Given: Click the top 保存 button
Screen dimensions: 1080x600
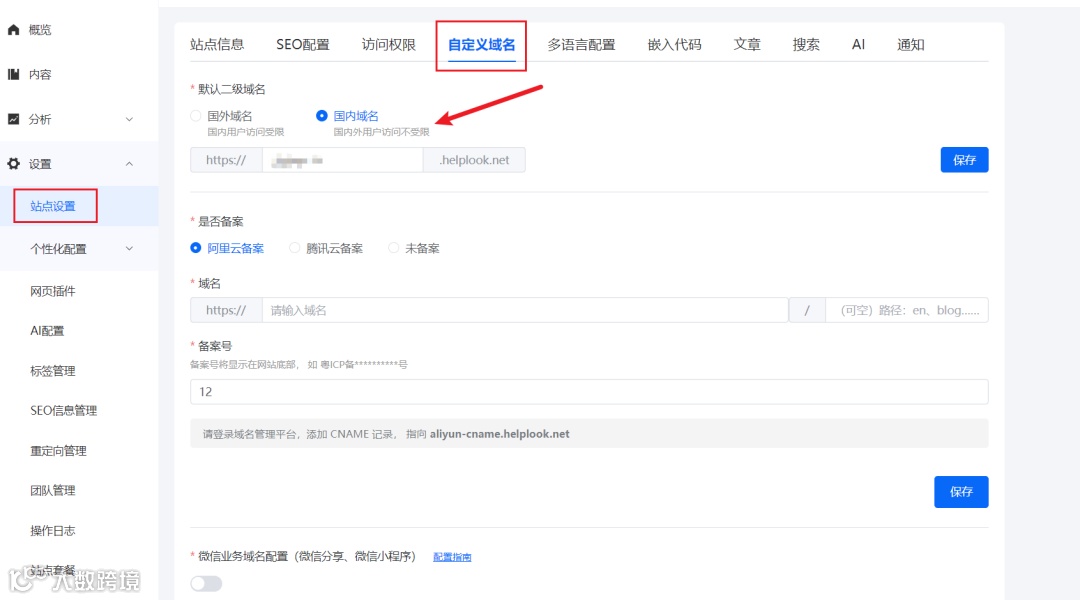Looking at the screenshot, I should [964, 159].
